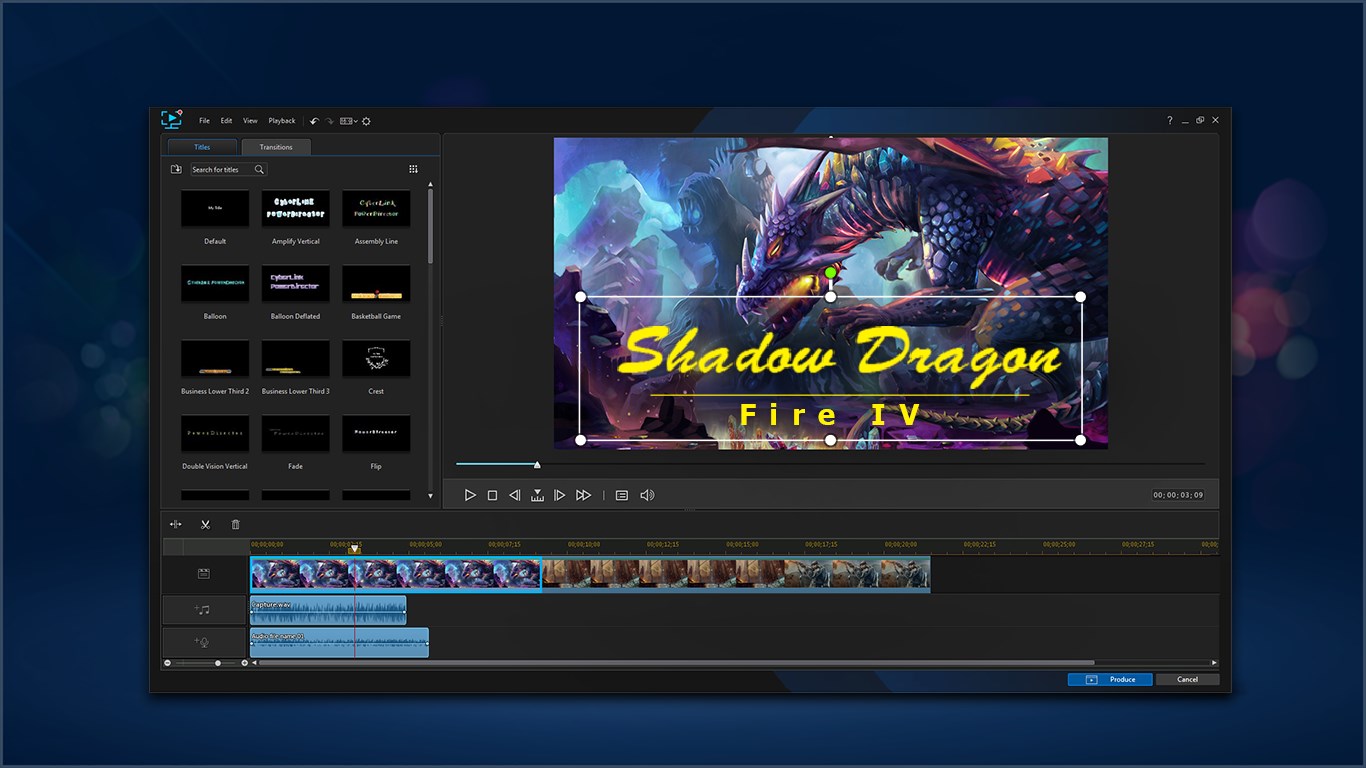Click the volume speaker icon
The image size is (1366, 768).
click(647, 495)
